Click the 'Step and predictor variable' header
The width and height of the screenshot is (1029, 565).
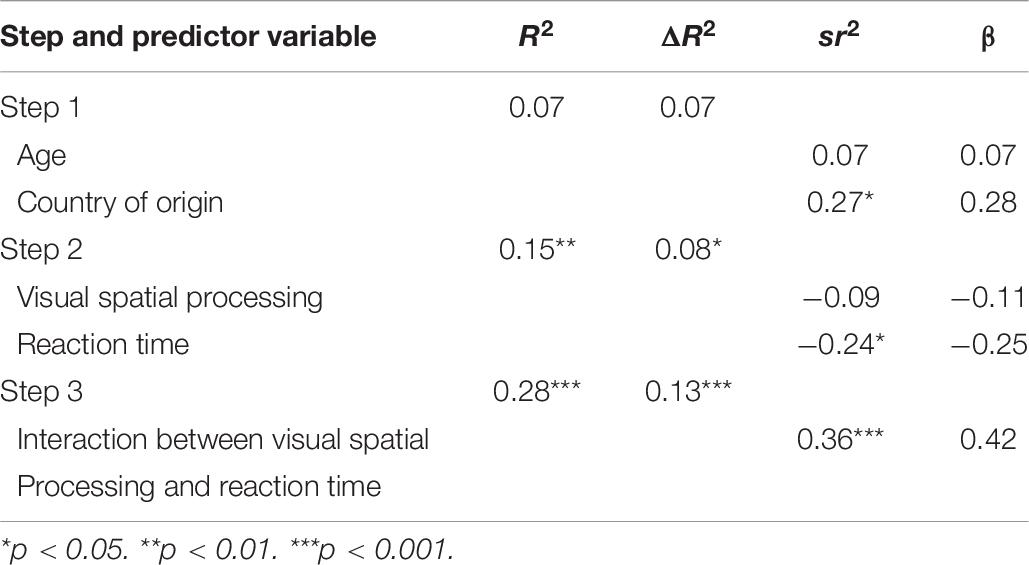click(x=188, y=36)
